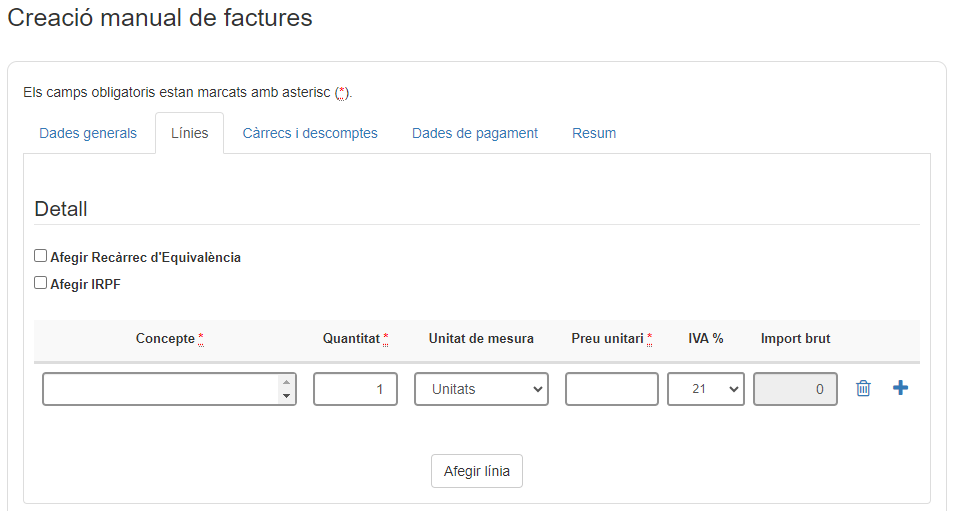Click the blue plus icon on line

coord(900,388)
